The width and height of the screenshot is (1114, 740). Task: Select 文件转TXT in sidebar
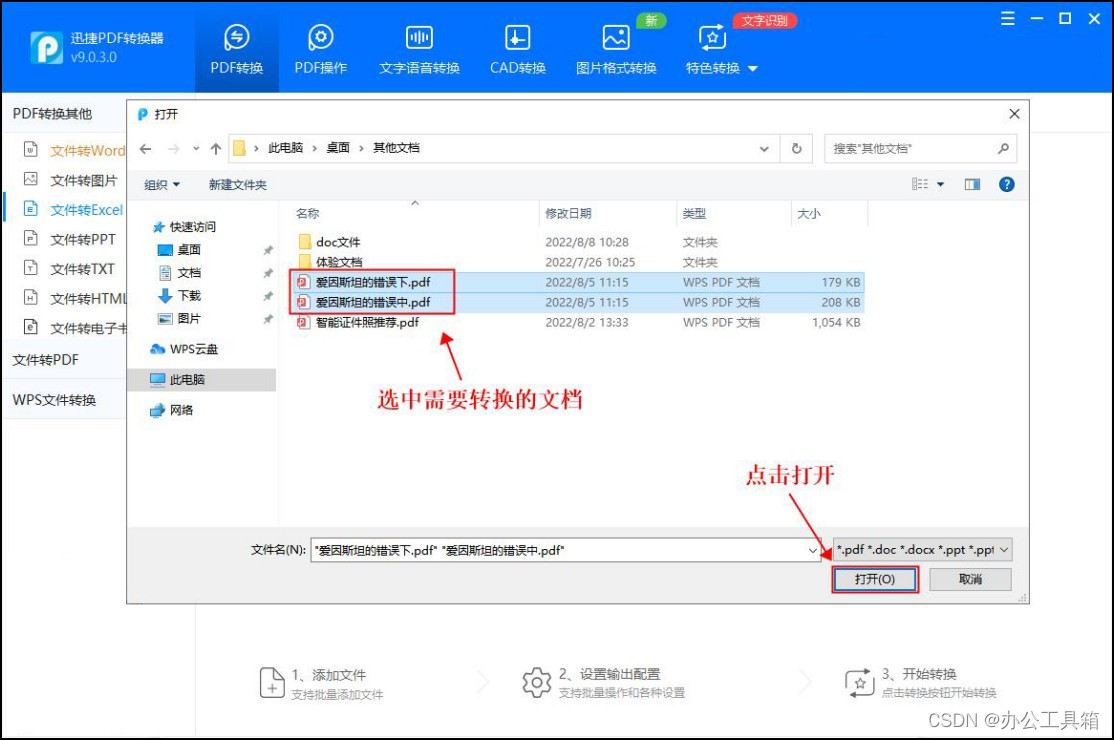coord(70,268)
